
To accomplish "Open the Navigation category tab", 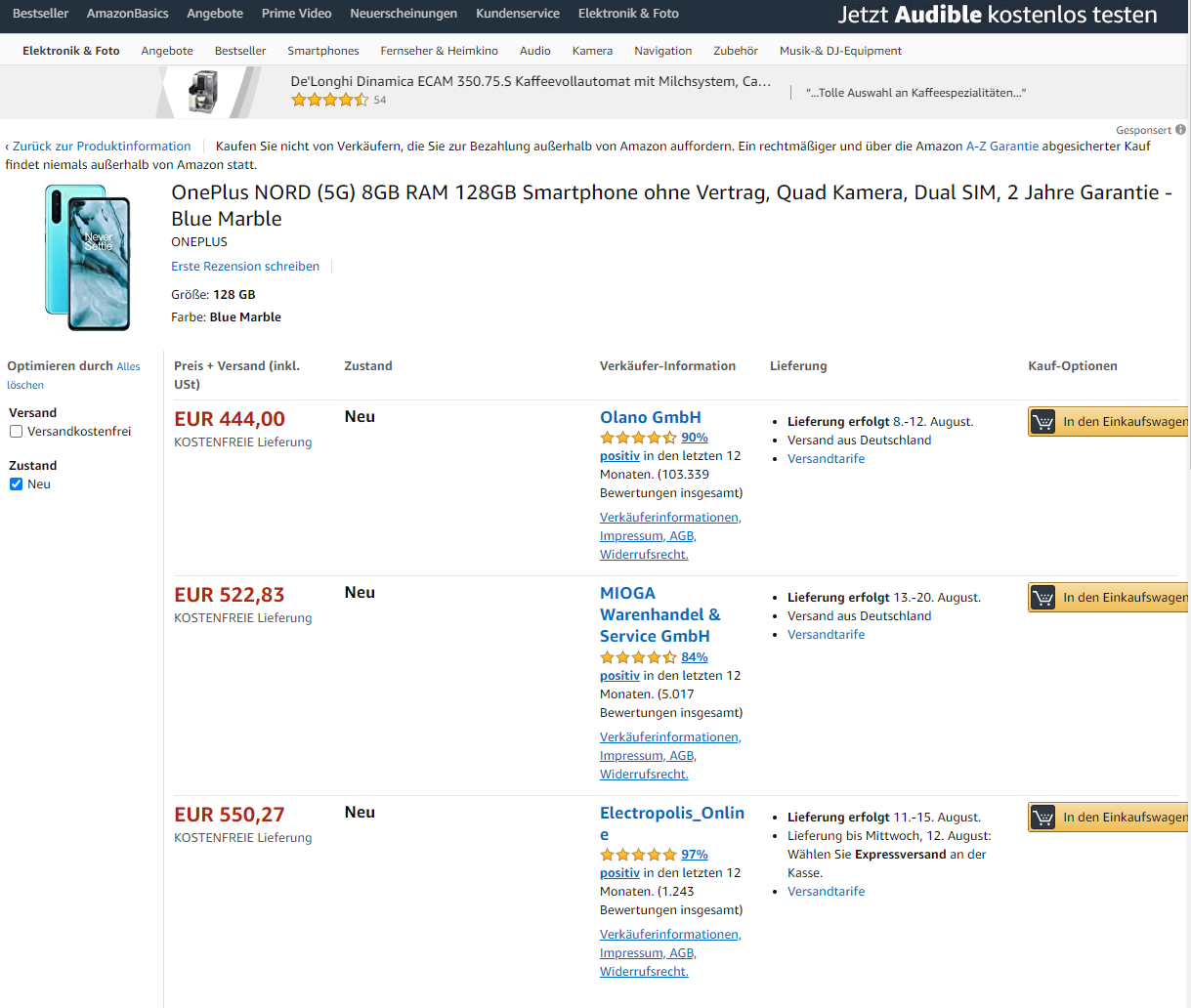I will point(663,51).
